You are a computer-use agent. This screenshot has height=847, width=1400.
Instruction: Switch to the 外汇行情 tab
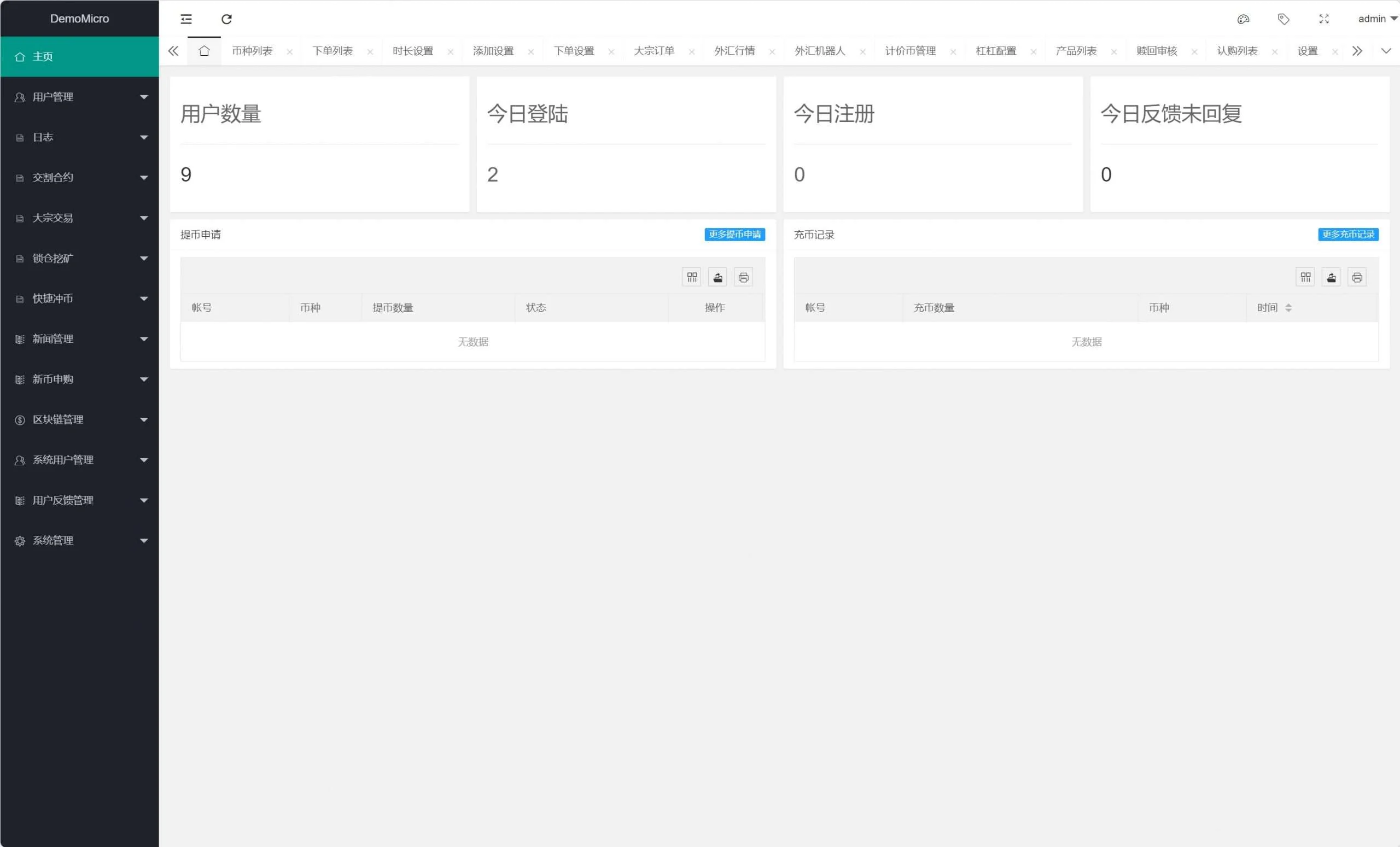click(x=734, y=51)
